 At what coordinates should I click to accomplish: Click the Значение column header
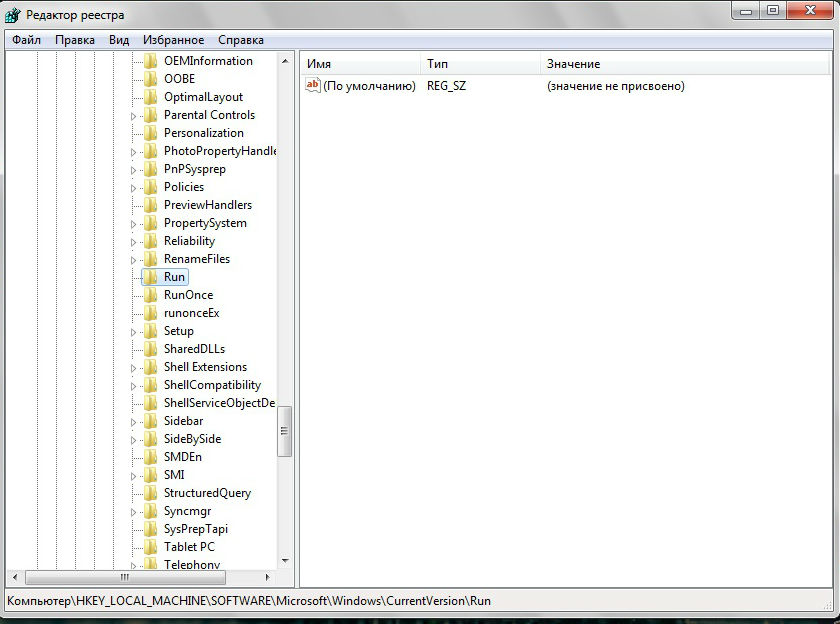pyautogui.click(x=680, y=64)
